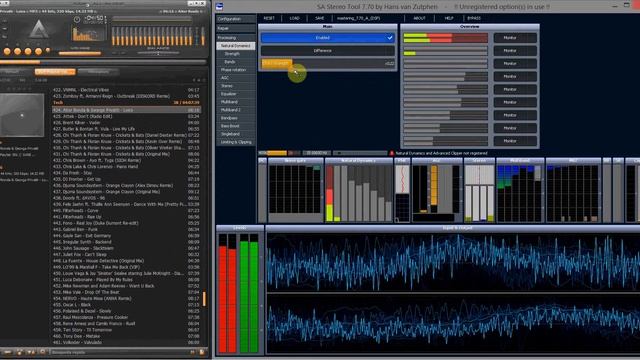Toggle BYPASS in Stereo Tool top bar
This screenshot has height=360, width=640.
(473, 18)
